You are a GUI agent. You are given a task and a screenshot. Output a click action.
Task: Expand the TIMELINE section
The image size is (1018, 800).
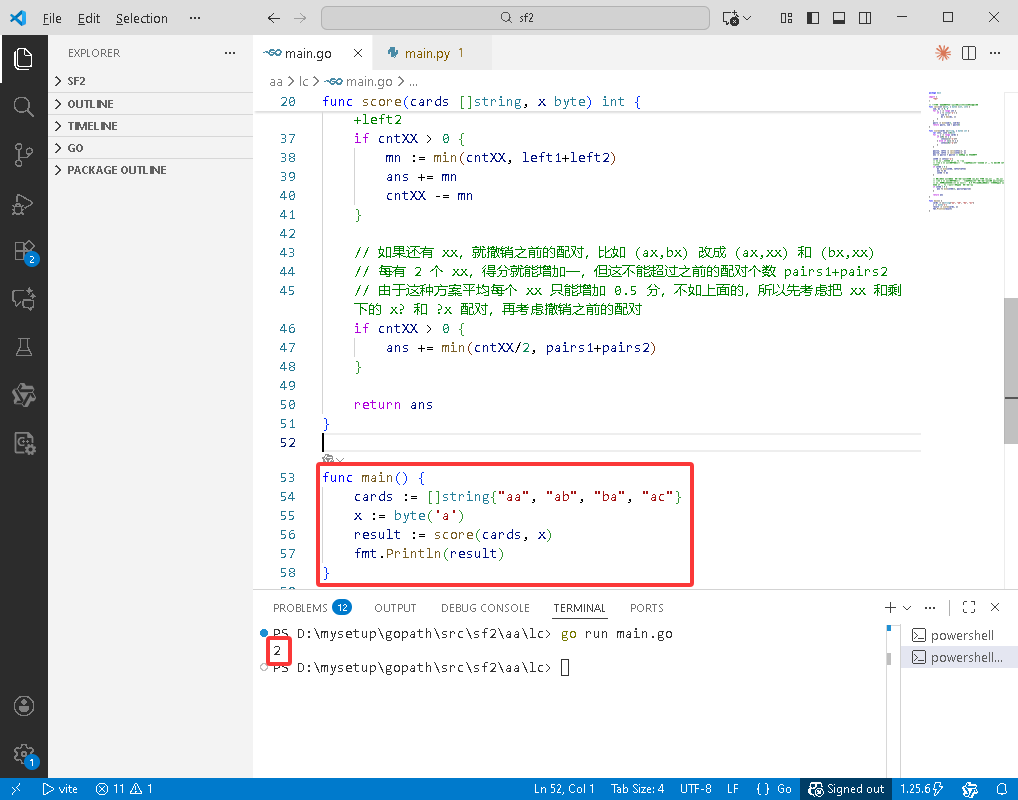click(151, 126)
